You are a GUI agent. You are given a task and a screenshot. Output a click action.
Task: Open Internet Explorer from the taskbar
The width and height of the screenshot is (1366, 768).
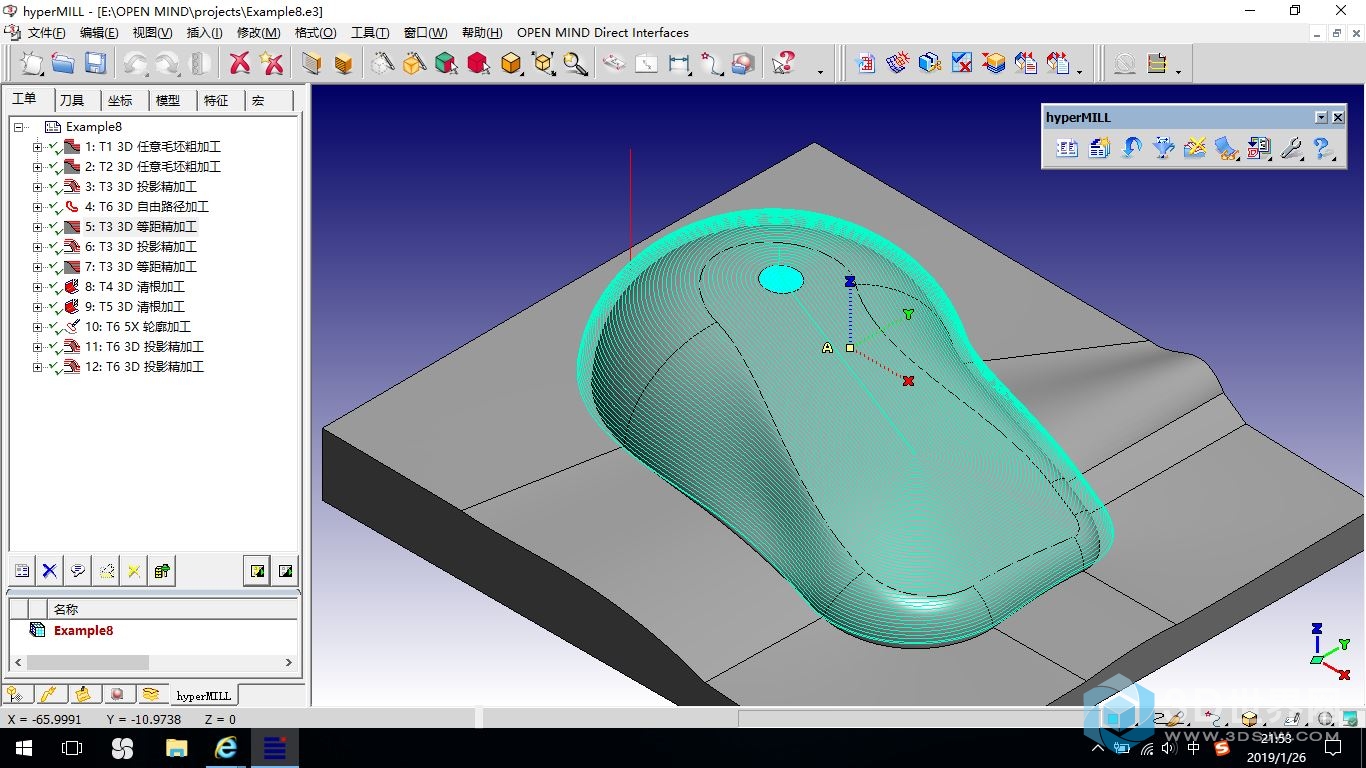click(x=226, y=748)
